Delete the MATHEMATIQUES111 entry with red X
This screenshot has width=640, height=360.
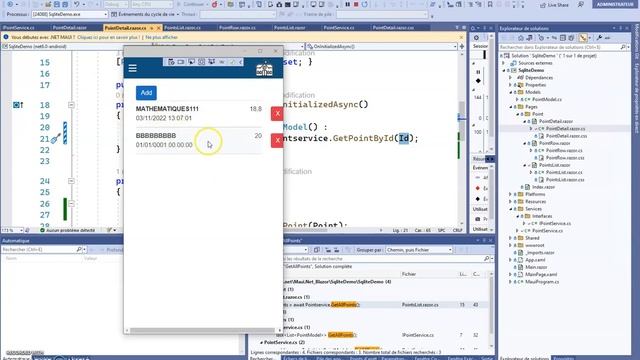(277, 113)
